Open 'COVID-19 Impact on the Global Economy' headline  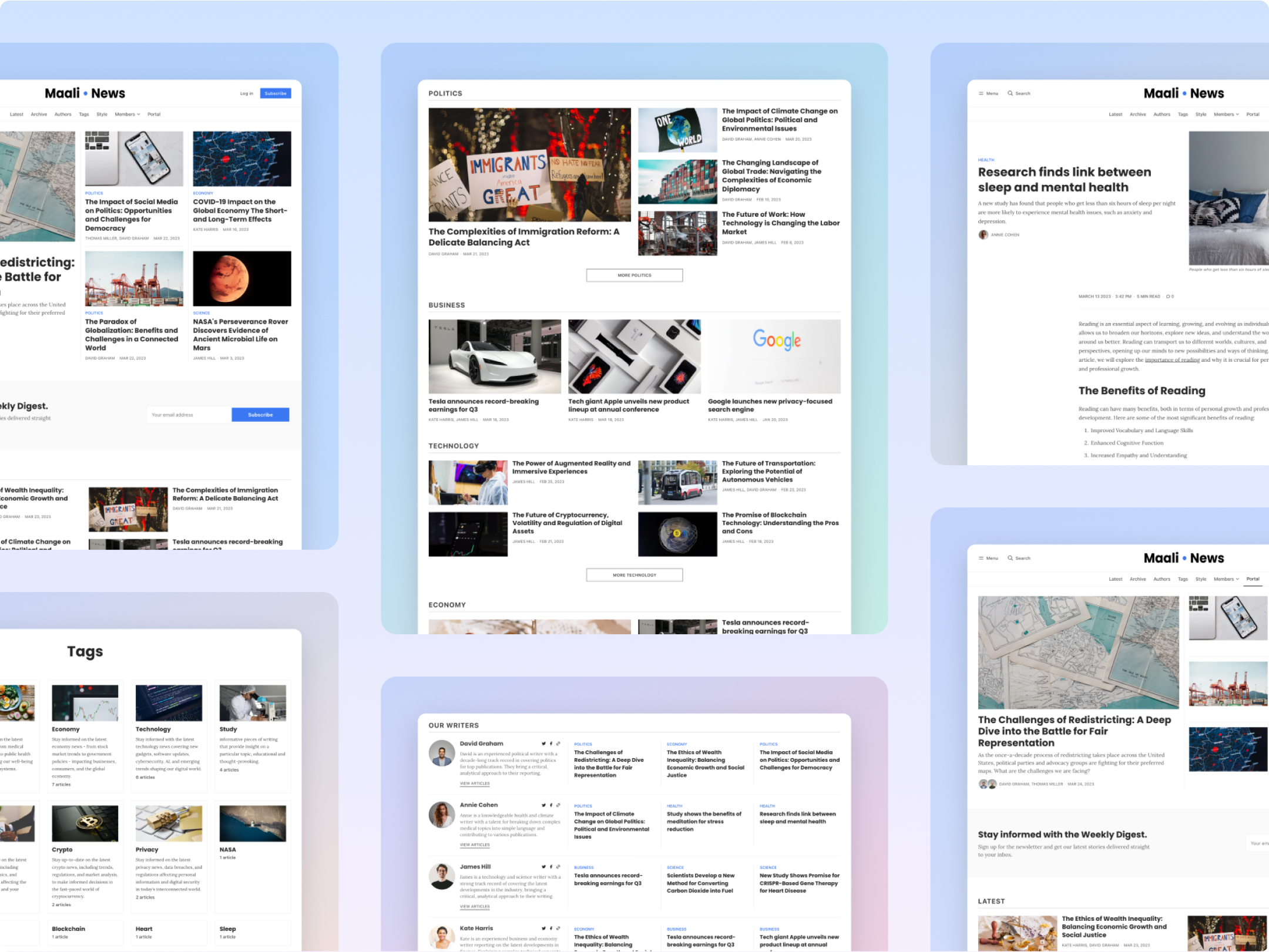pyautogui.click(x=240, y=210)
